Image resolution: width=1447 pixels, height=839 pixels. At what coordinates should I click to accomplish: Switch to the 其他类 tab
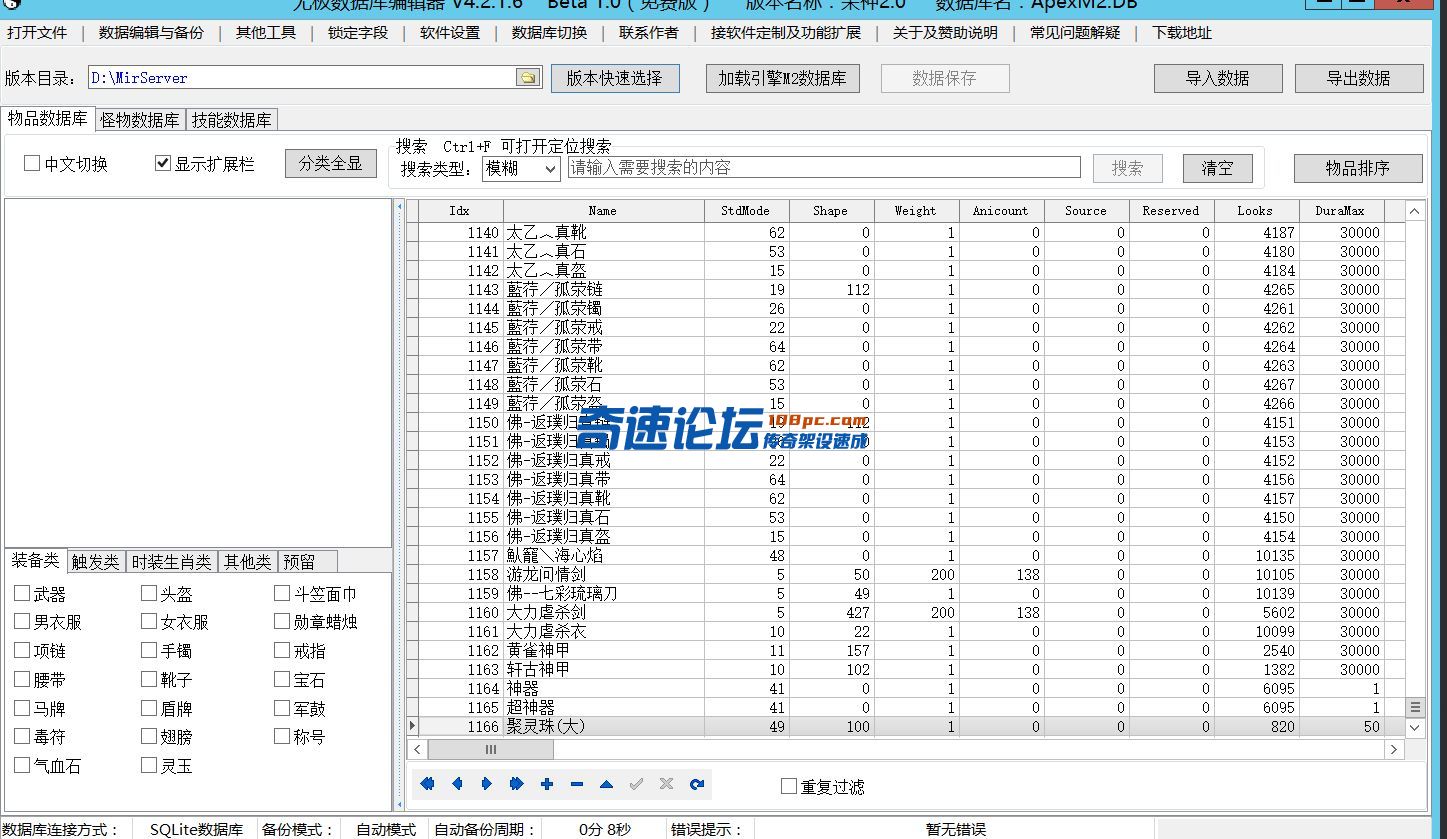pos(247,562)
